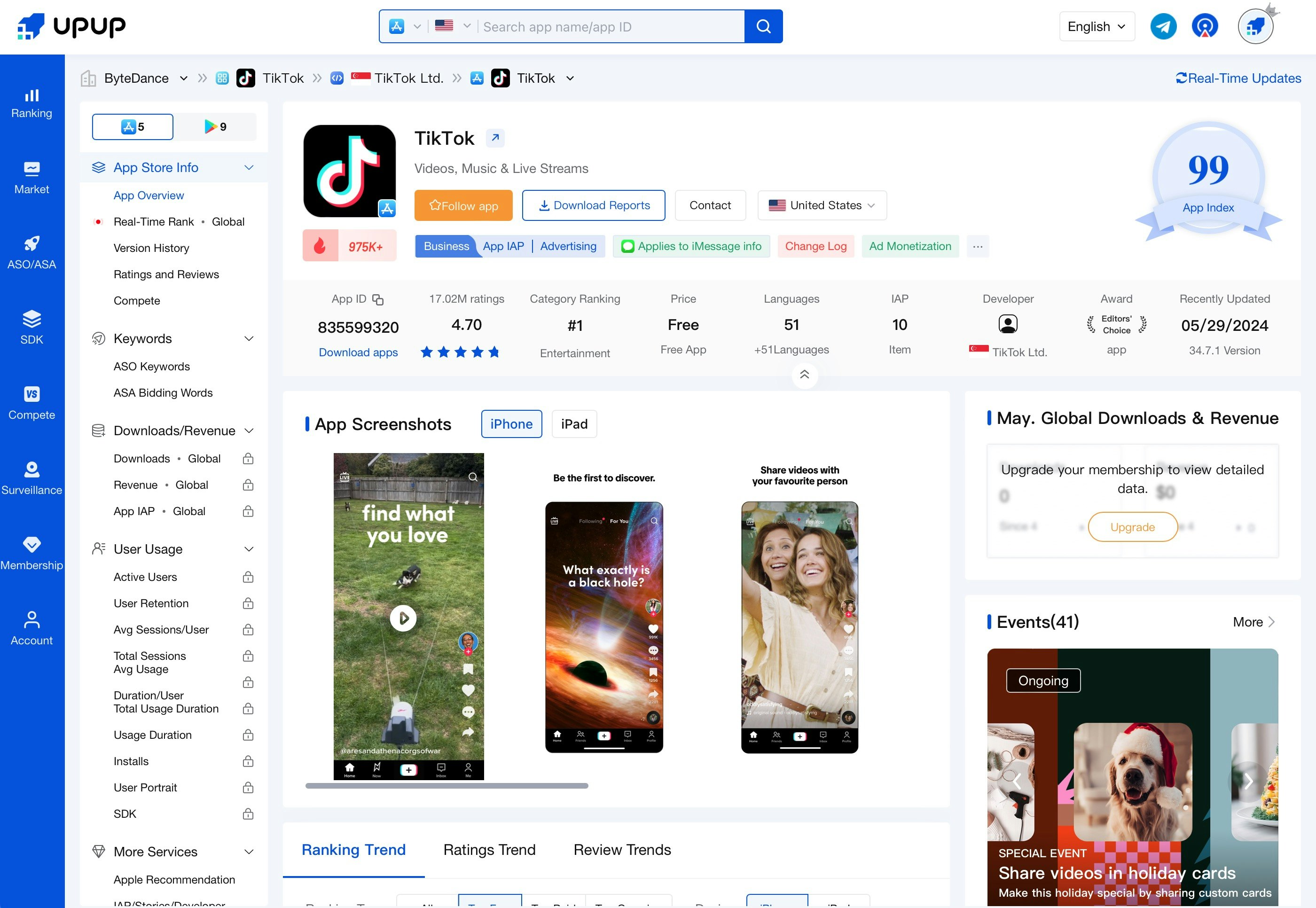1316x908 pixels.
Task: Open ASO Keywords in the sidebar
Action: (152, 367)
